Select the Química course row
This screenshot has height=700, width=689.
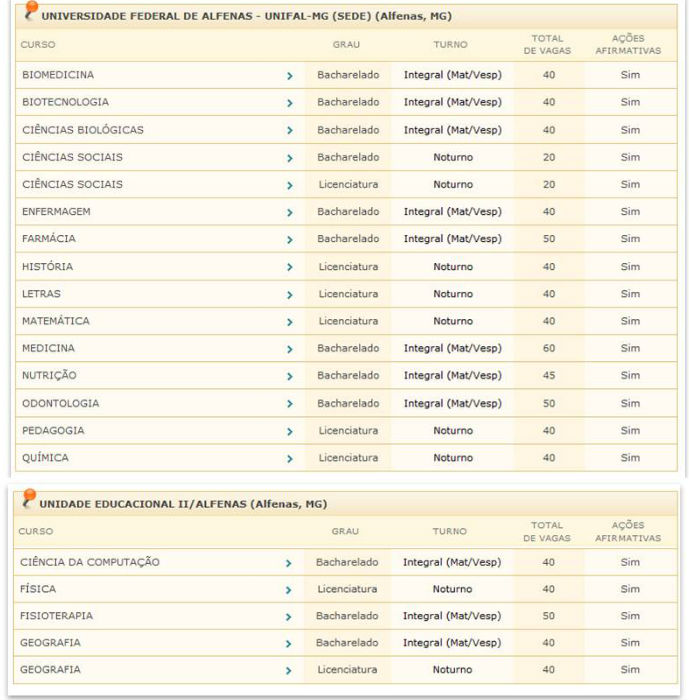45,458
